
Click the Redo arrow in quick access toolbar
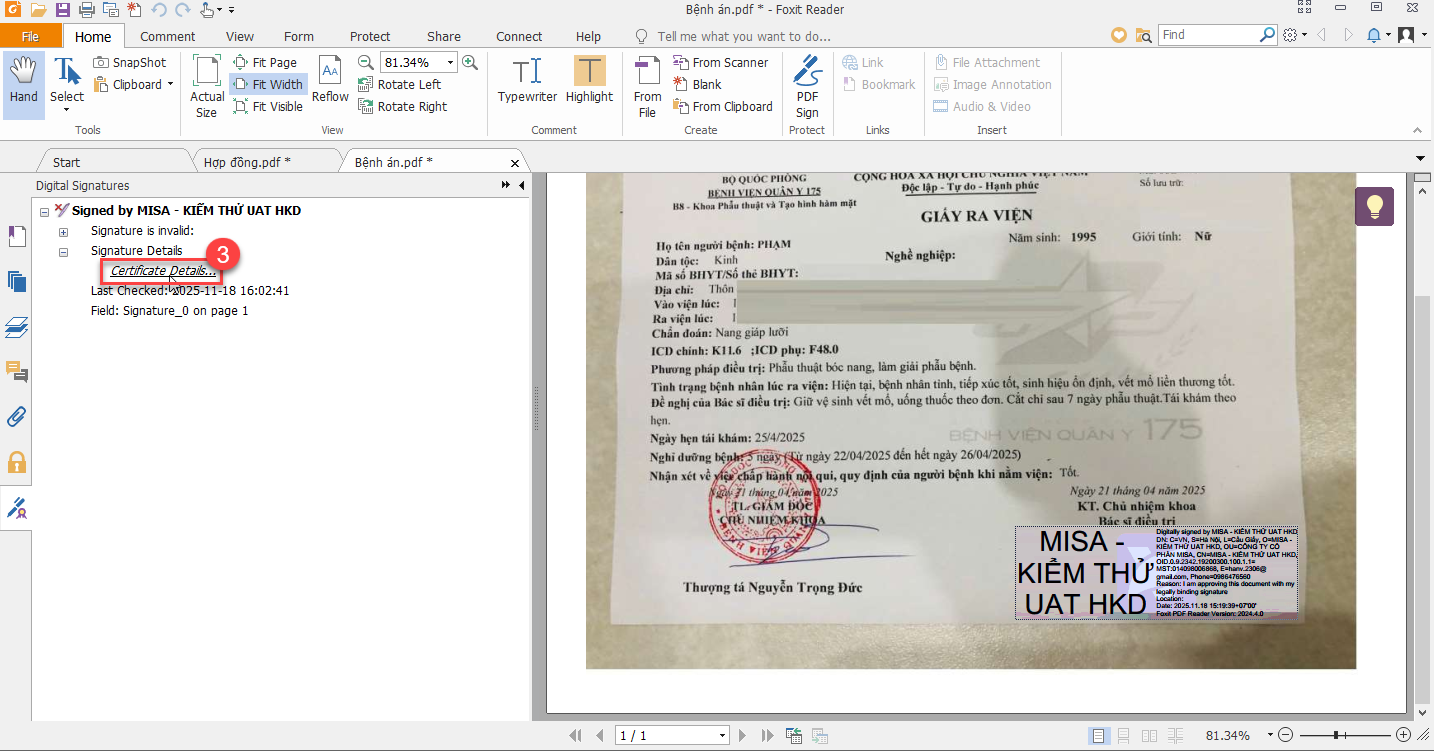click(x=182, y=10)
